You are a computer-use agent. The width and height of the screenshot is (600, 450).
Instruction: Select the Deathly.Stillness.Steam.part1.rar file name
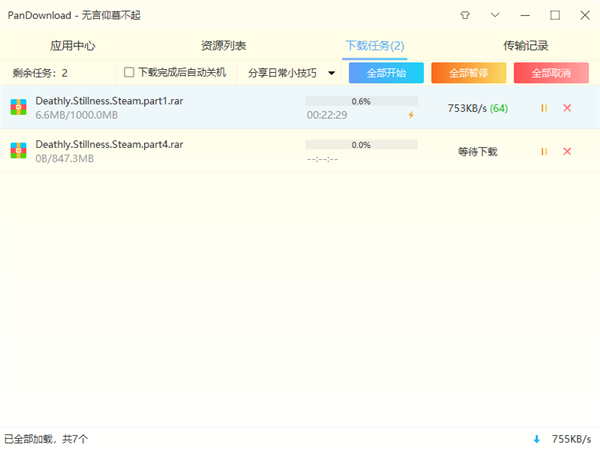(109, 101)
